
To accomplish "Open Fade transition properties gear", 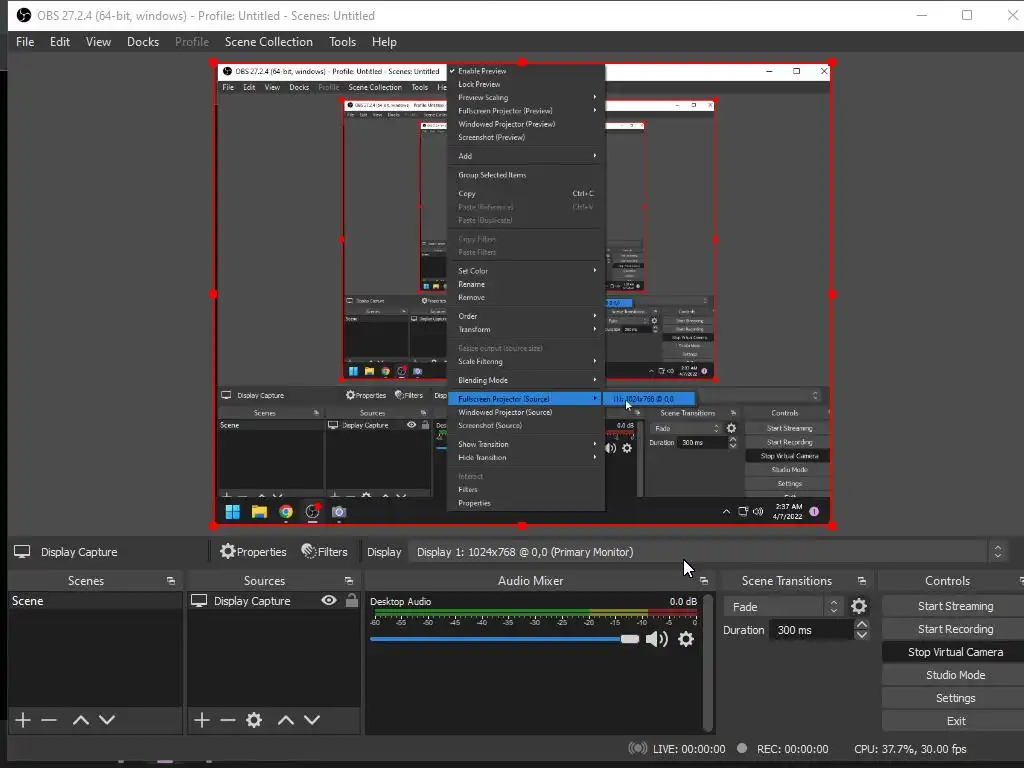I will (859, 607).
